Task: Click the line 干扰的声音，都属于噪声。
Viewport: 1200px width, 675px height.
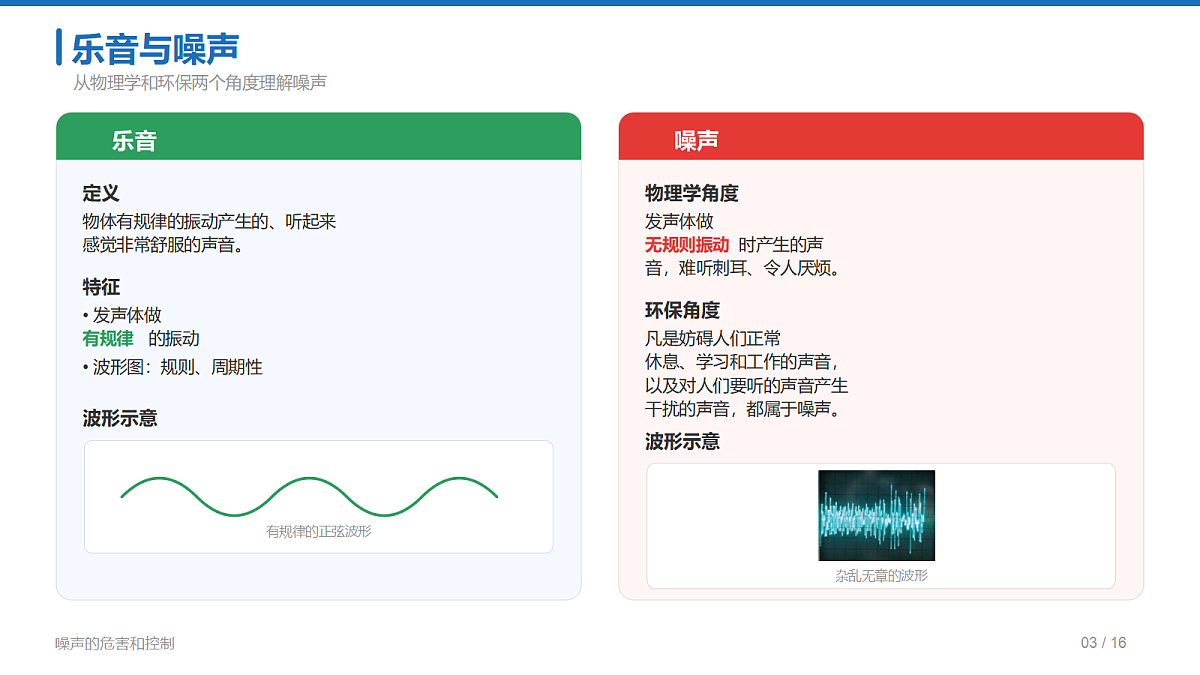Action: coord(745,409)
